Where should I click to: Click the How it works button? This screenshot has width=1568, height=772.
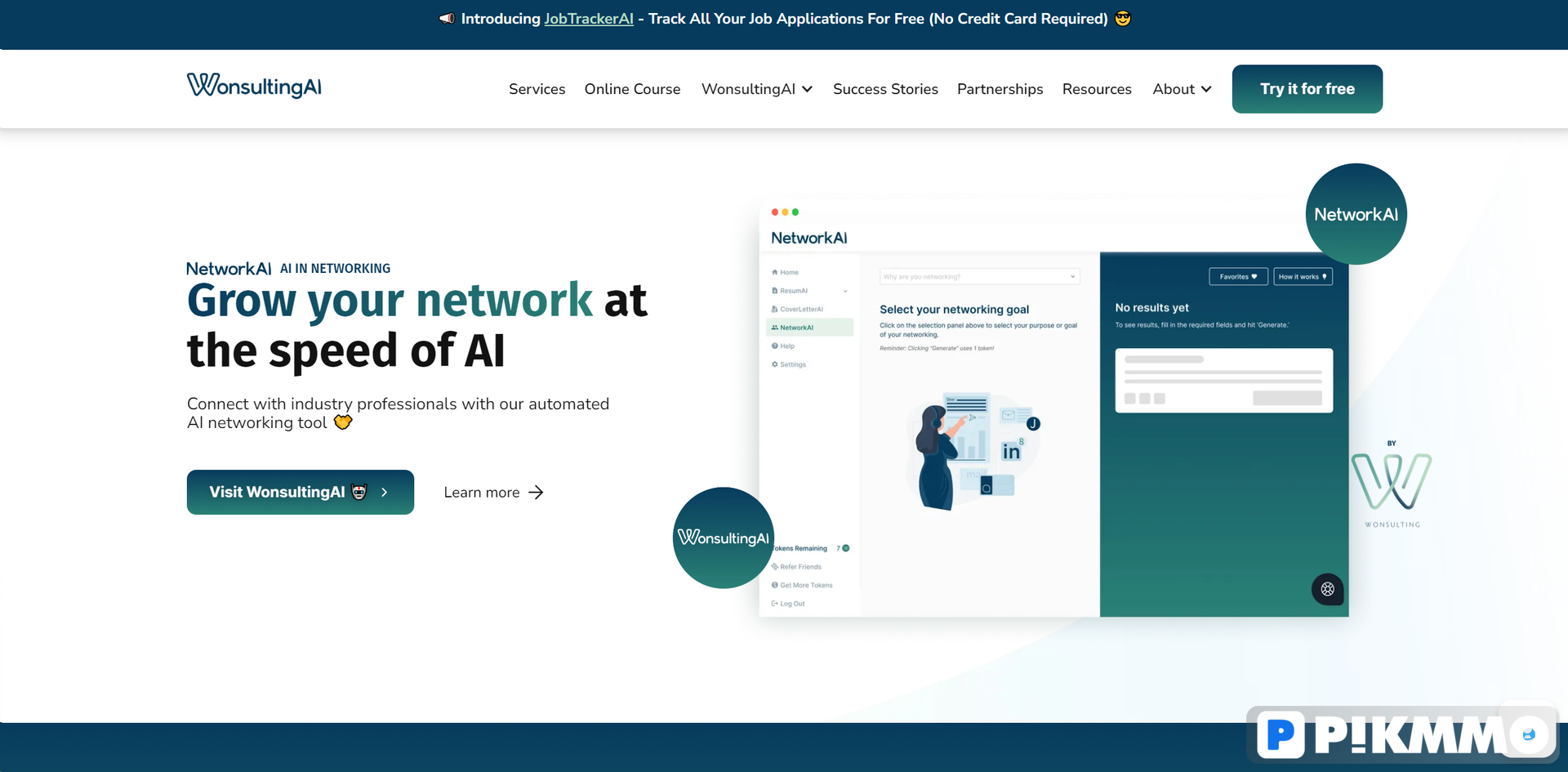[x=1303, y=277]
